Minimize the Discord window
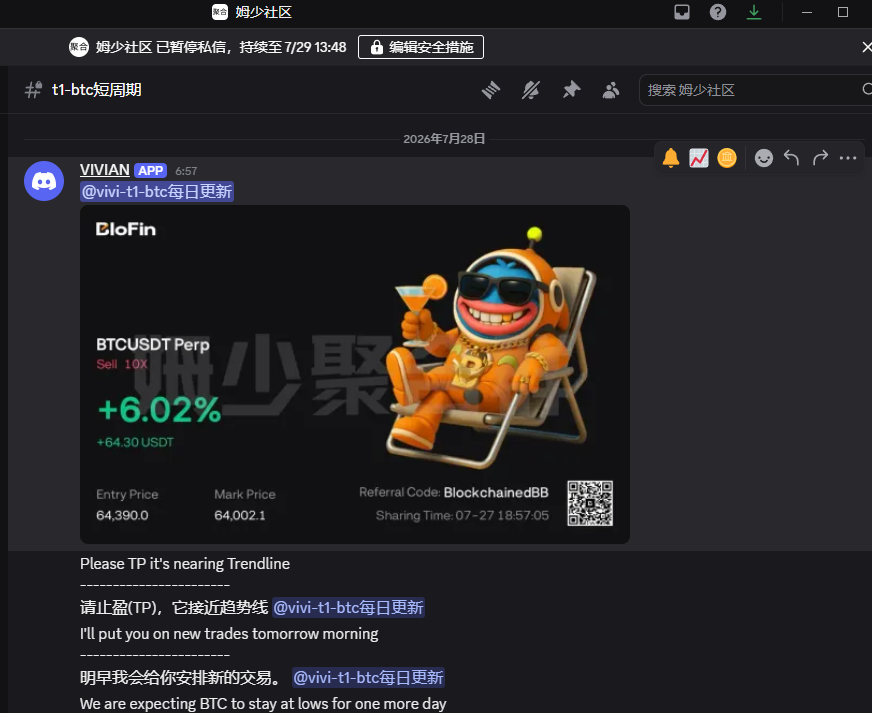 click(x=807, y=12)
